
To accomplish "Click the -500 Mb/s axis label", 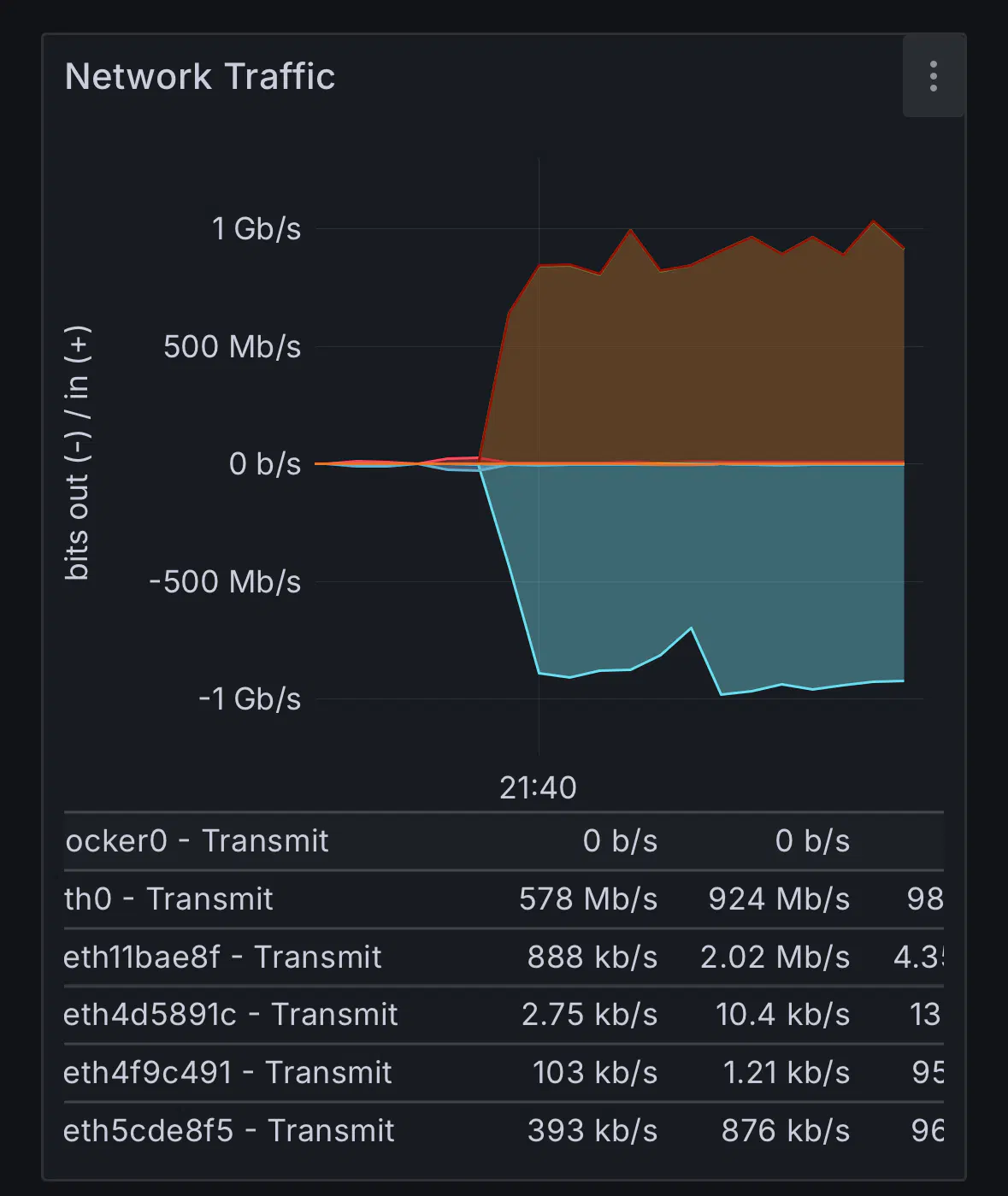I will (x=225, y=582).
